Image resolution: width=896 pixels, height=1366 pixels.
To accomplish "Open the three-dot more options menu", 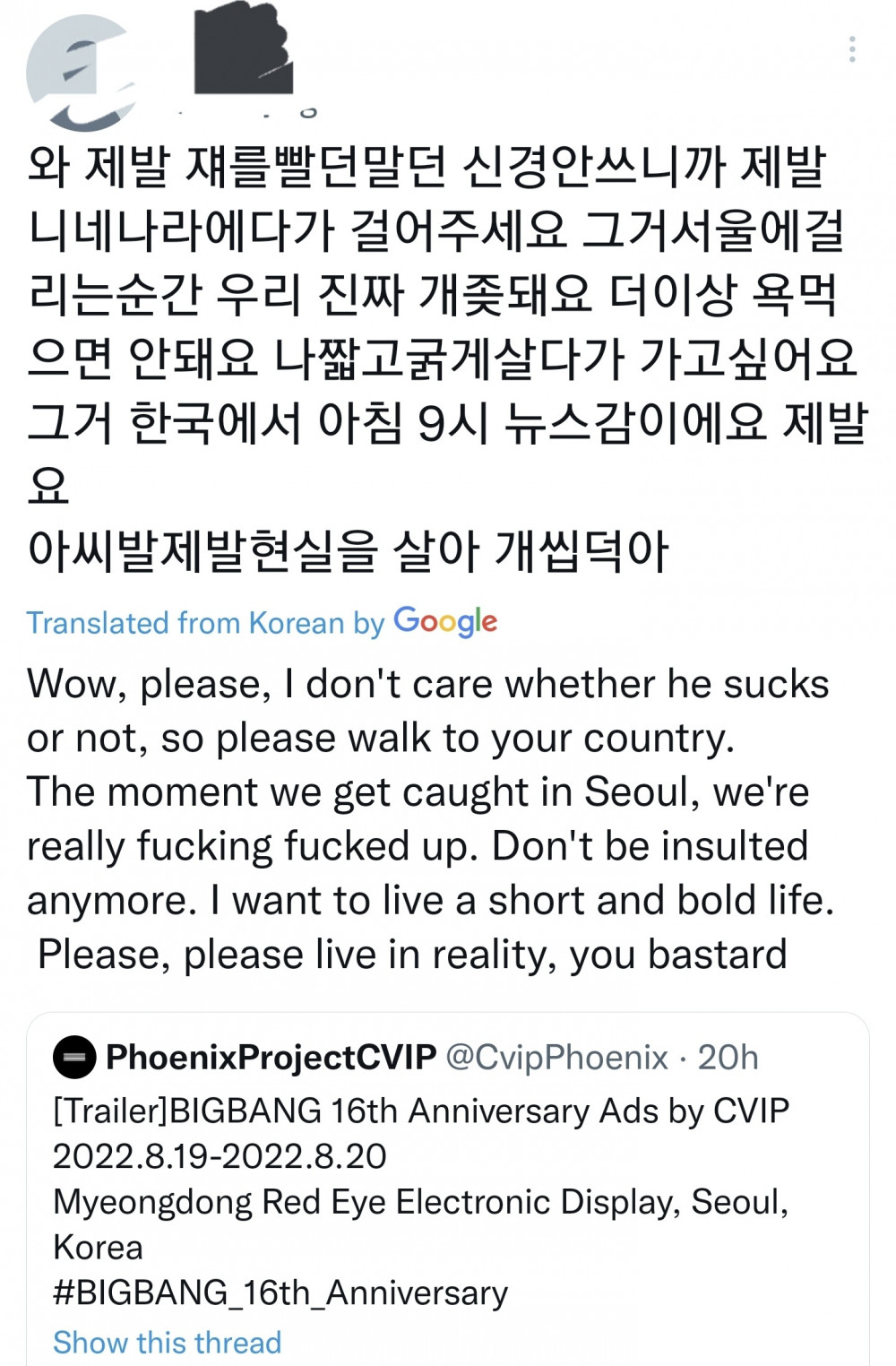I will coord(852,49).
